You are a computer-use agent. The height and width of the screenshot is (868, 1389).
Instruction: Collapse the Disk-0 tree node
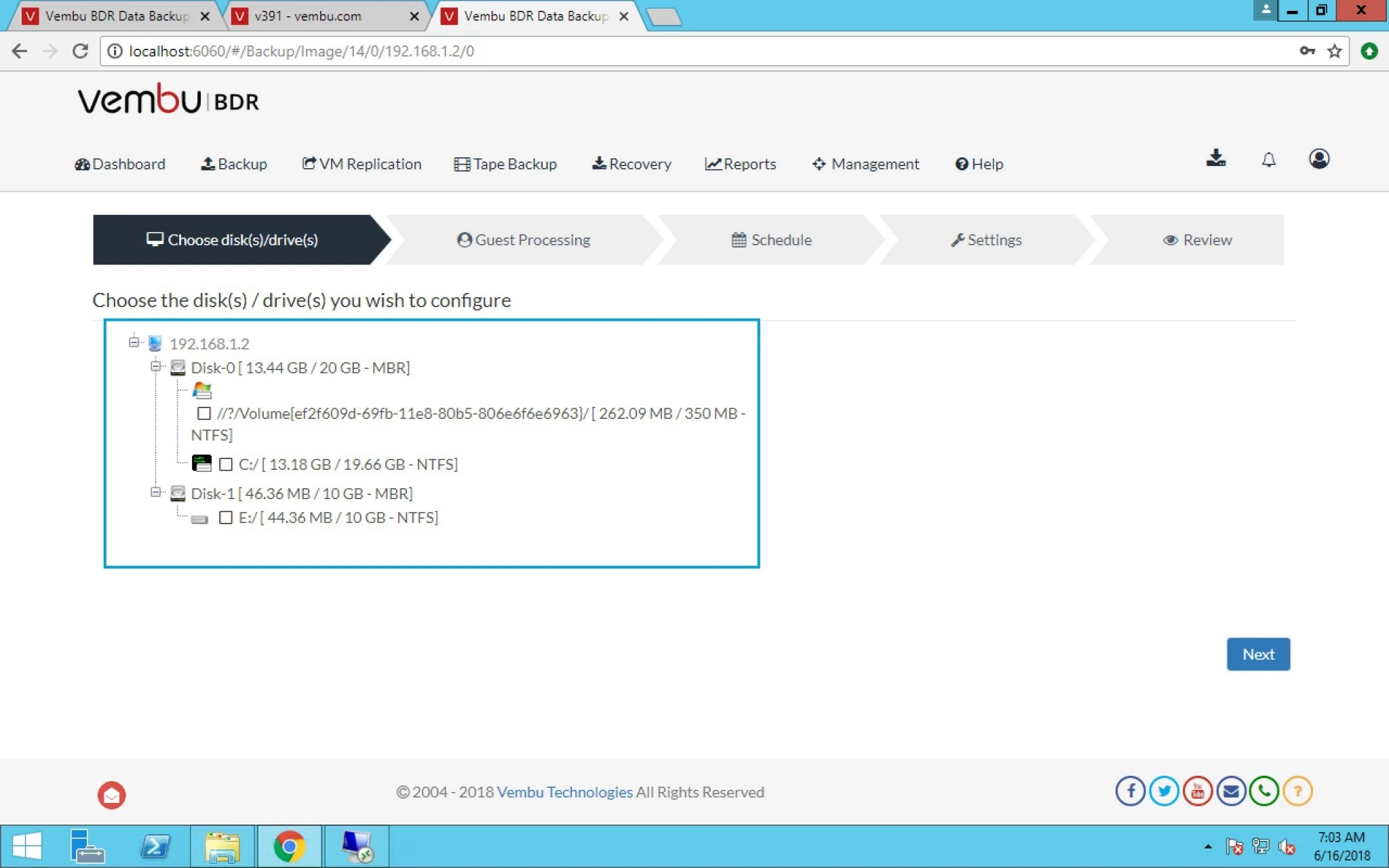[x=155, y=366]
